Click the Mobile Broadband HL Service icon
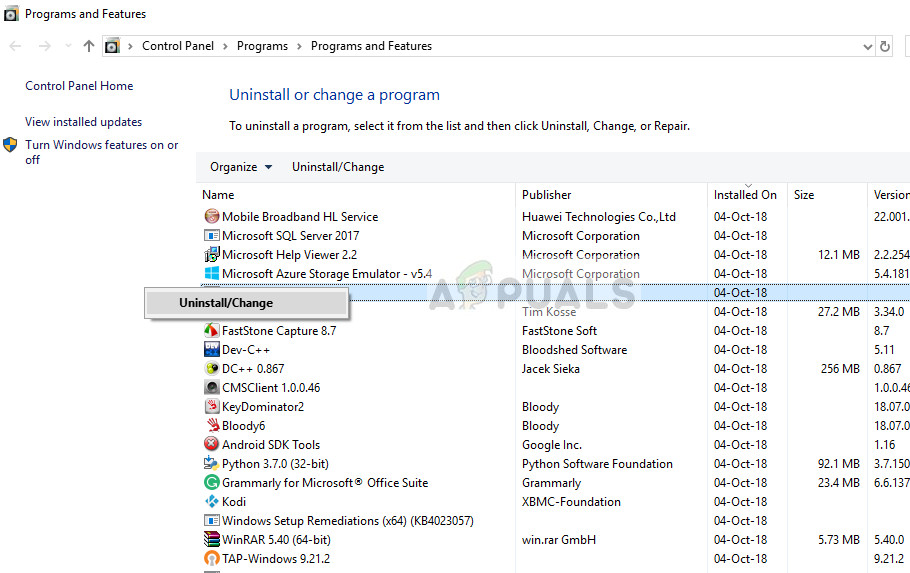This screenshot has width=910, height=573. pos(212,217)
